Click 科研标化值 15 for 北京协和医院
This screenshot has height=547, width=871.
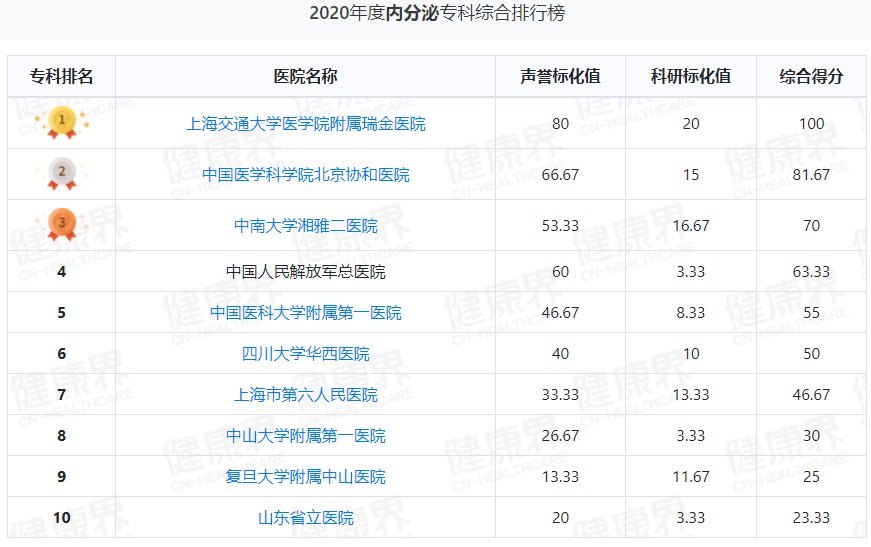coord(691,175)
